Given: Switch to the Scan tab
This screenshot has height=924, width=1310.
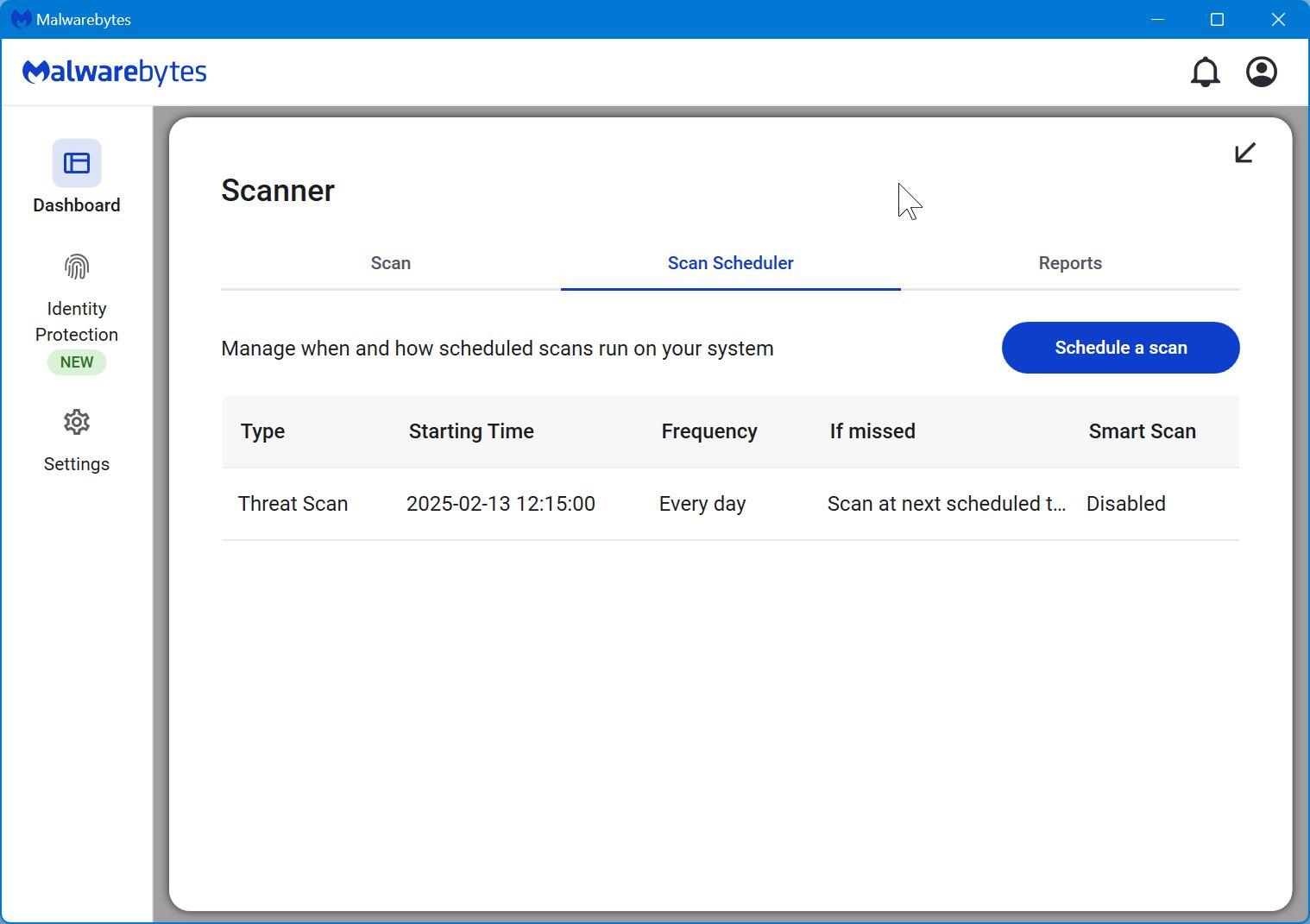Looking at the screenshot, I should pos(391,263).
